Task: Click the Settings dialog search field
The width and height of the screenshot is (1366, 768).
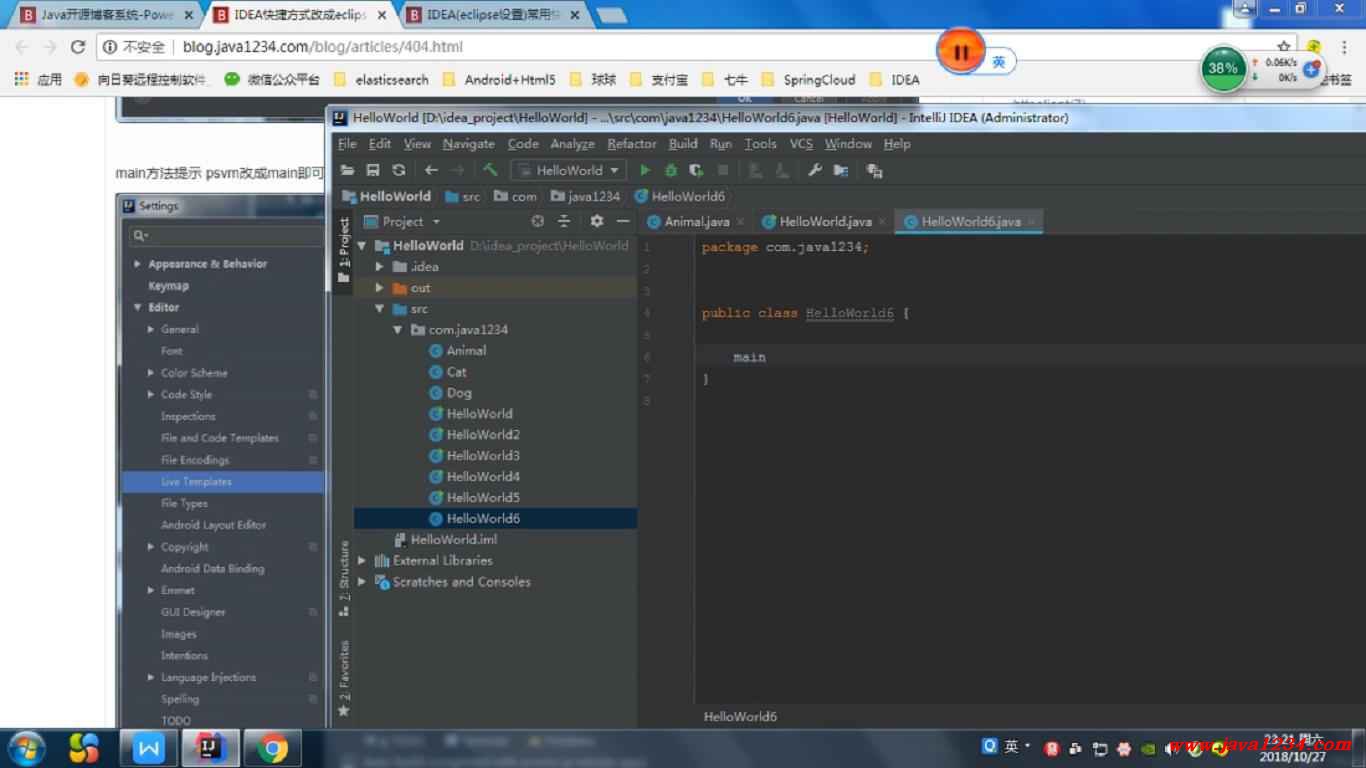Action: tap(227, 236)
